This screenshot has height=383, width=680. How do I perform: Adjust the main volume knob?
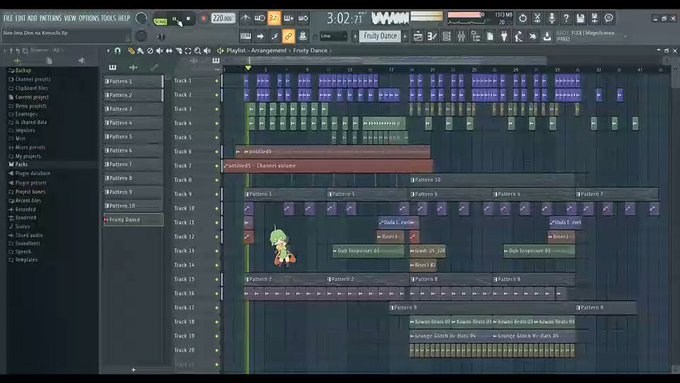click(141, 18)
